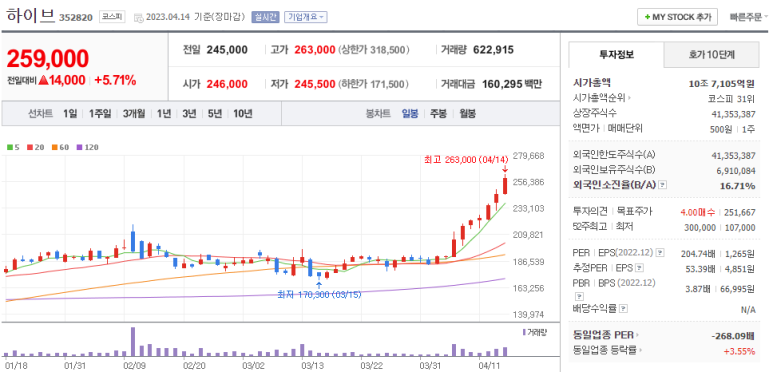Select the 1주일 line chart period
773x372 pixels.
[100, 114]
